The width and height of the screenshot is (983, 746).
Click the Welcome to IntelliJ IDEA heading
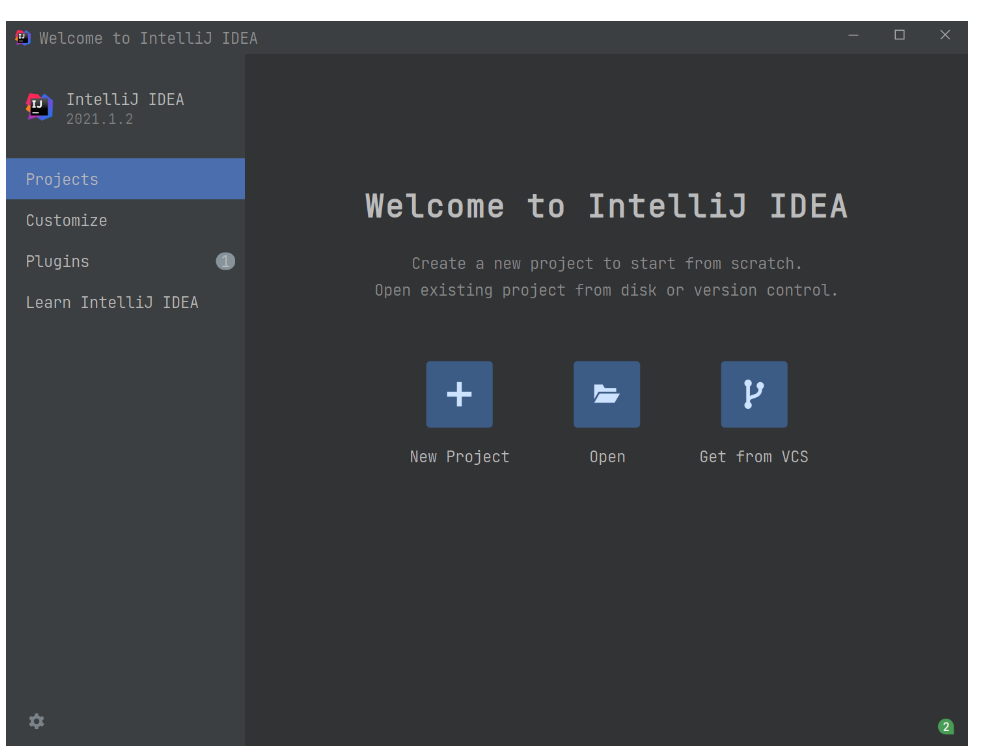coord(606,206)
